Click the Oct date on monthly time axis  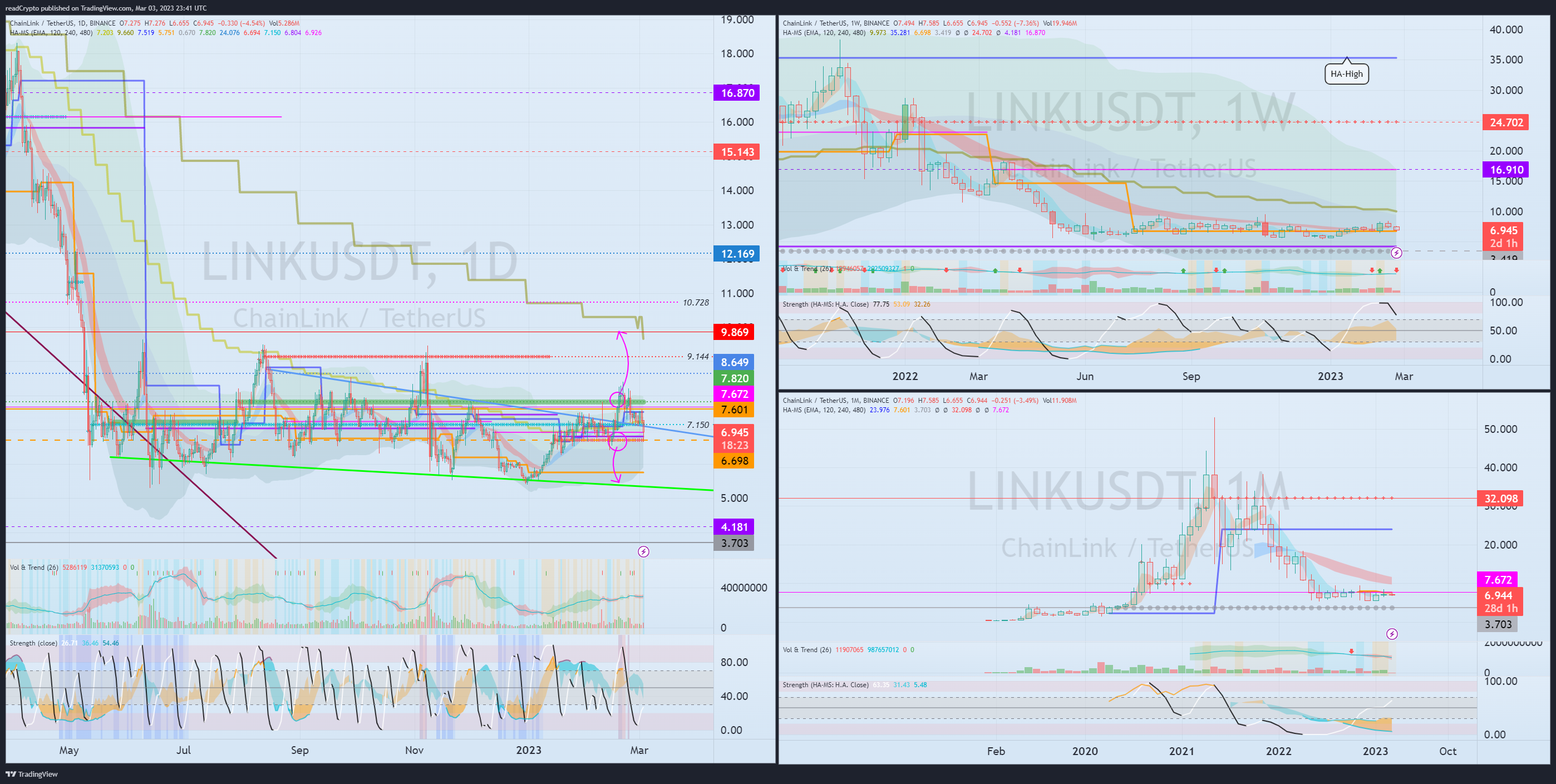pos(1447,751)
